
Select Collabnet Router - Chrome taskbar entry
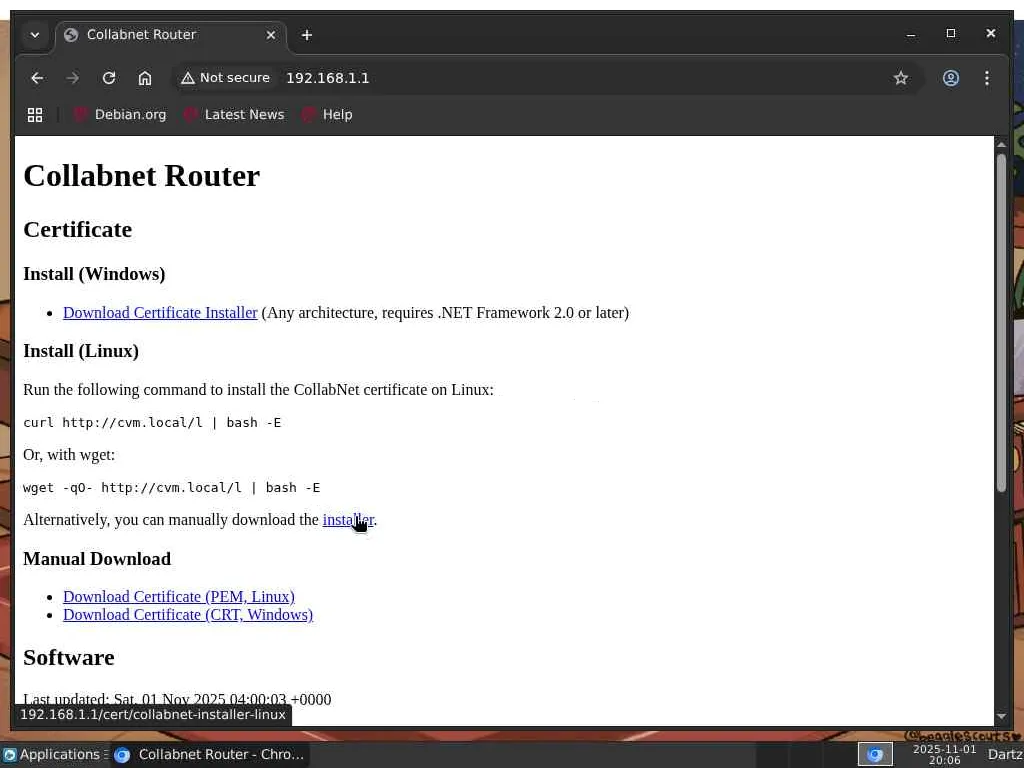tap(210, 755)
